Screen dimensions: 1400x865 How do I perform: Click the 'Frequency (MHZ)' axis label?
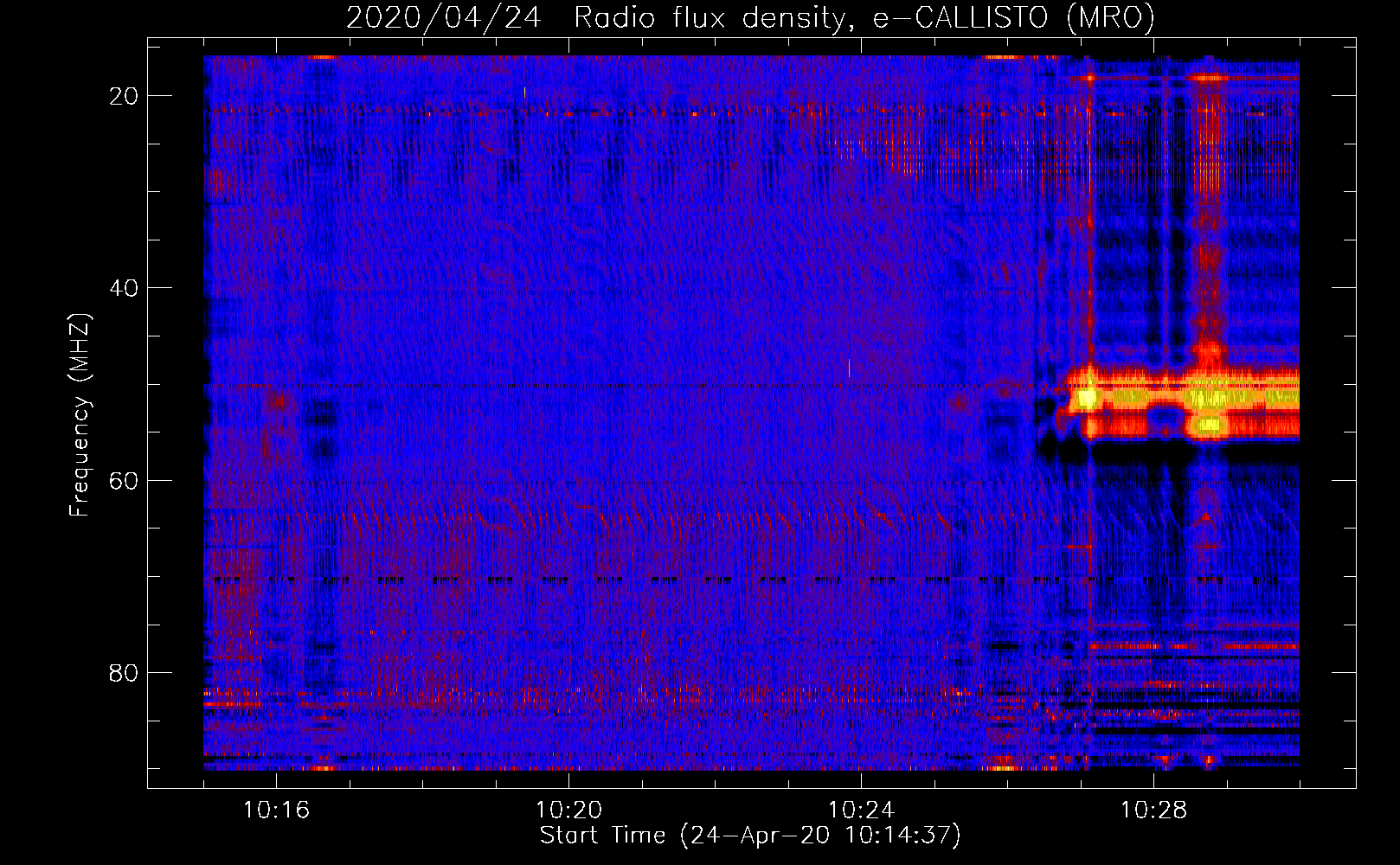(80, 415)
